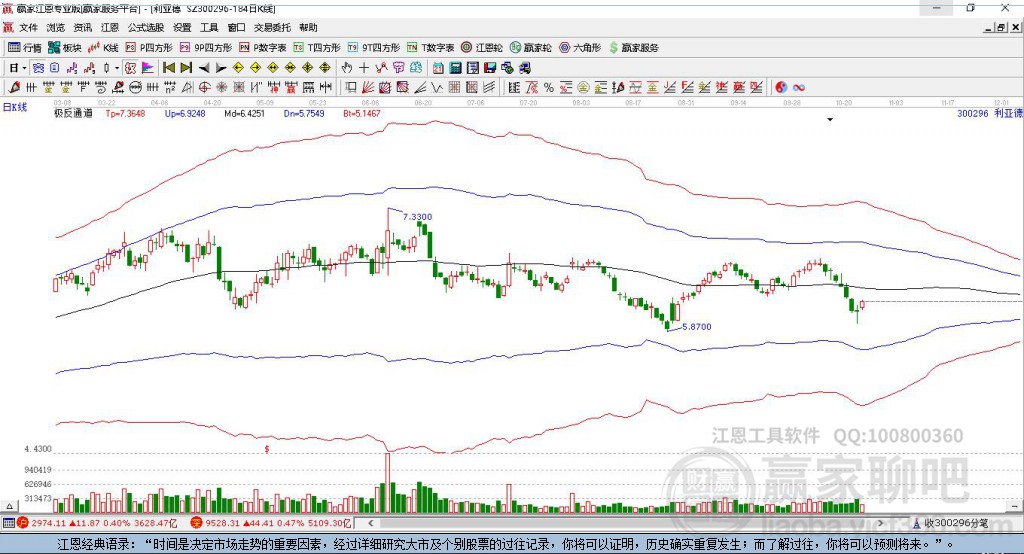Click the up-triangle button at volume panel corner

9,506
